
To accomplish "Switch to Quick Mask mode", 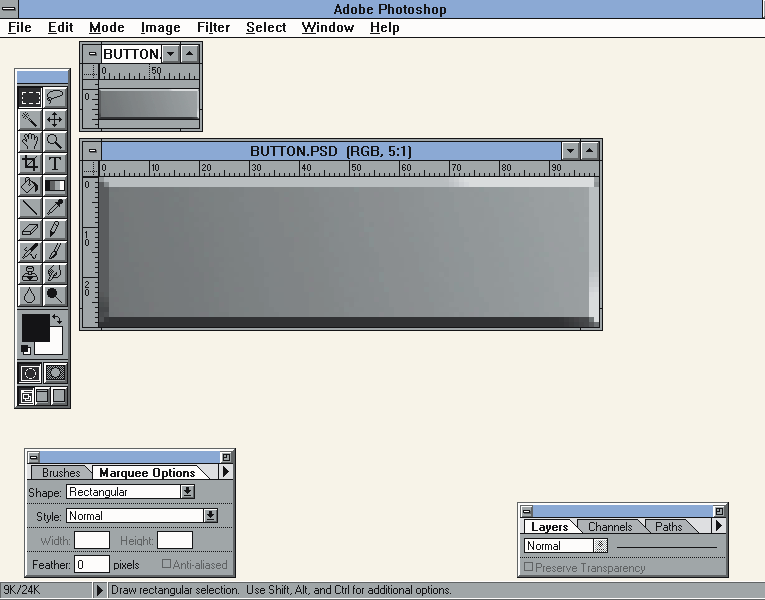I will [x=56, y=373].
